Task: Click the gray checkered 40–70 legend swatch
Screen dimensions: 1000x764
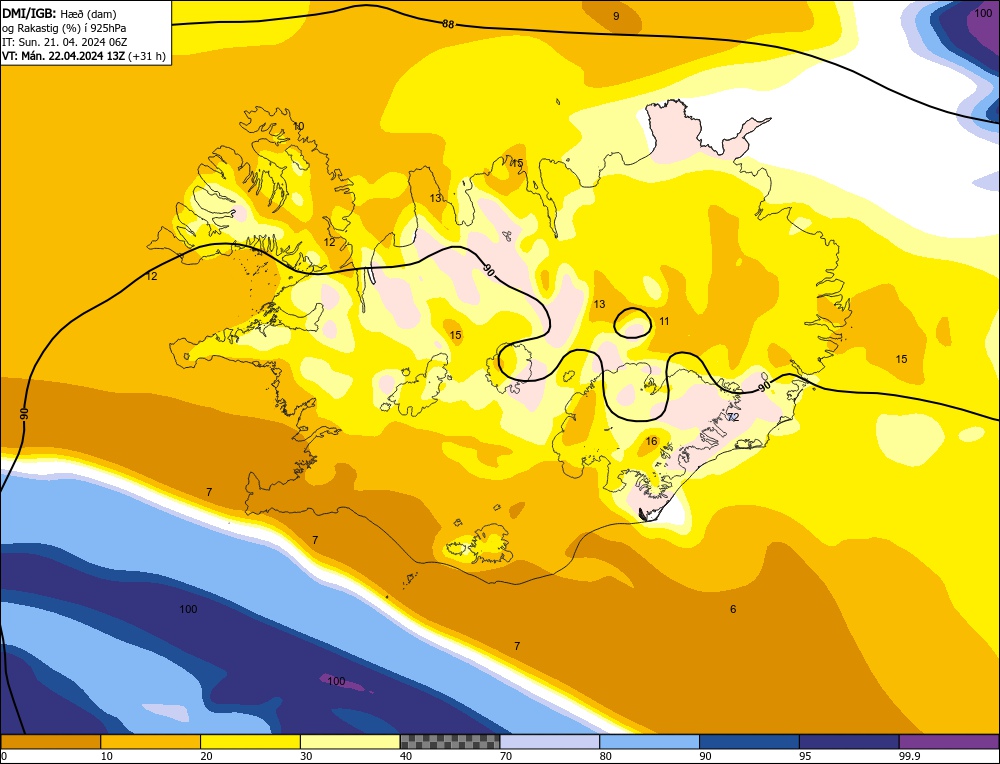Action: 450,742
